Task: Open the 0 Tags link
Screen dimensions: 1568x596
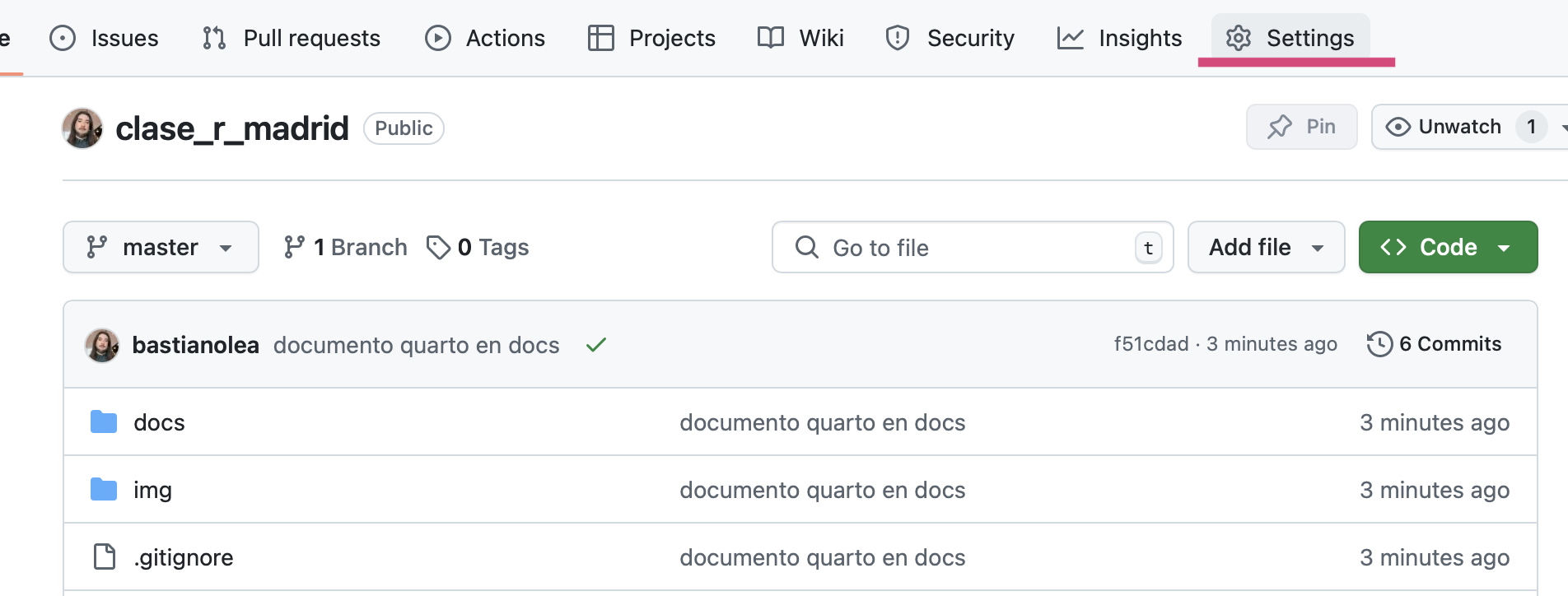Action: pyautogui.click(x=478, y=247)
